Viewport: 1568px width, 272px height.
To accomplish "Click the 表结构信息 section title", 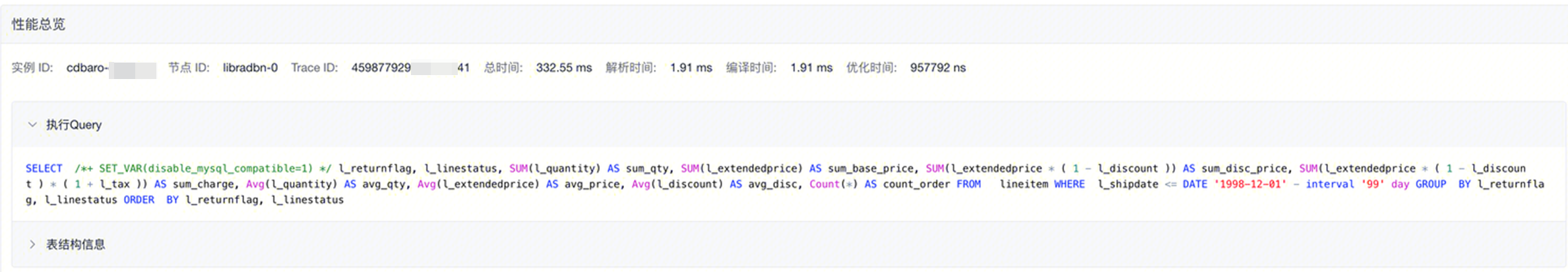I will 75,244.
